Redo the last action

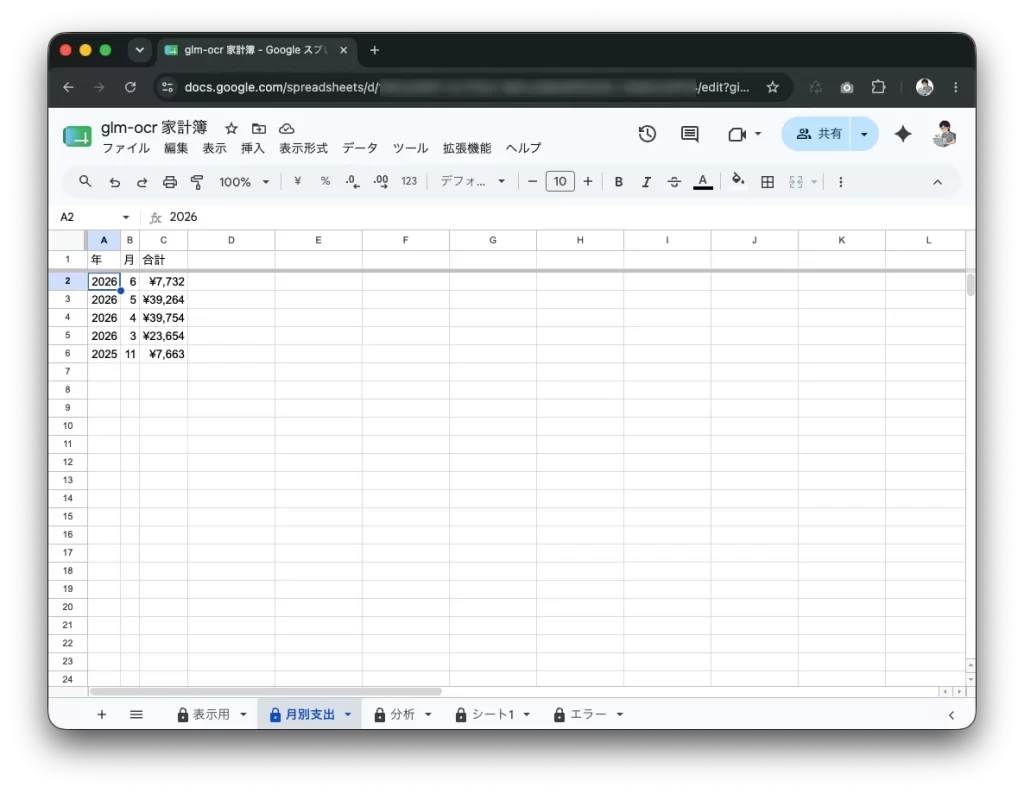click(142, 182)
